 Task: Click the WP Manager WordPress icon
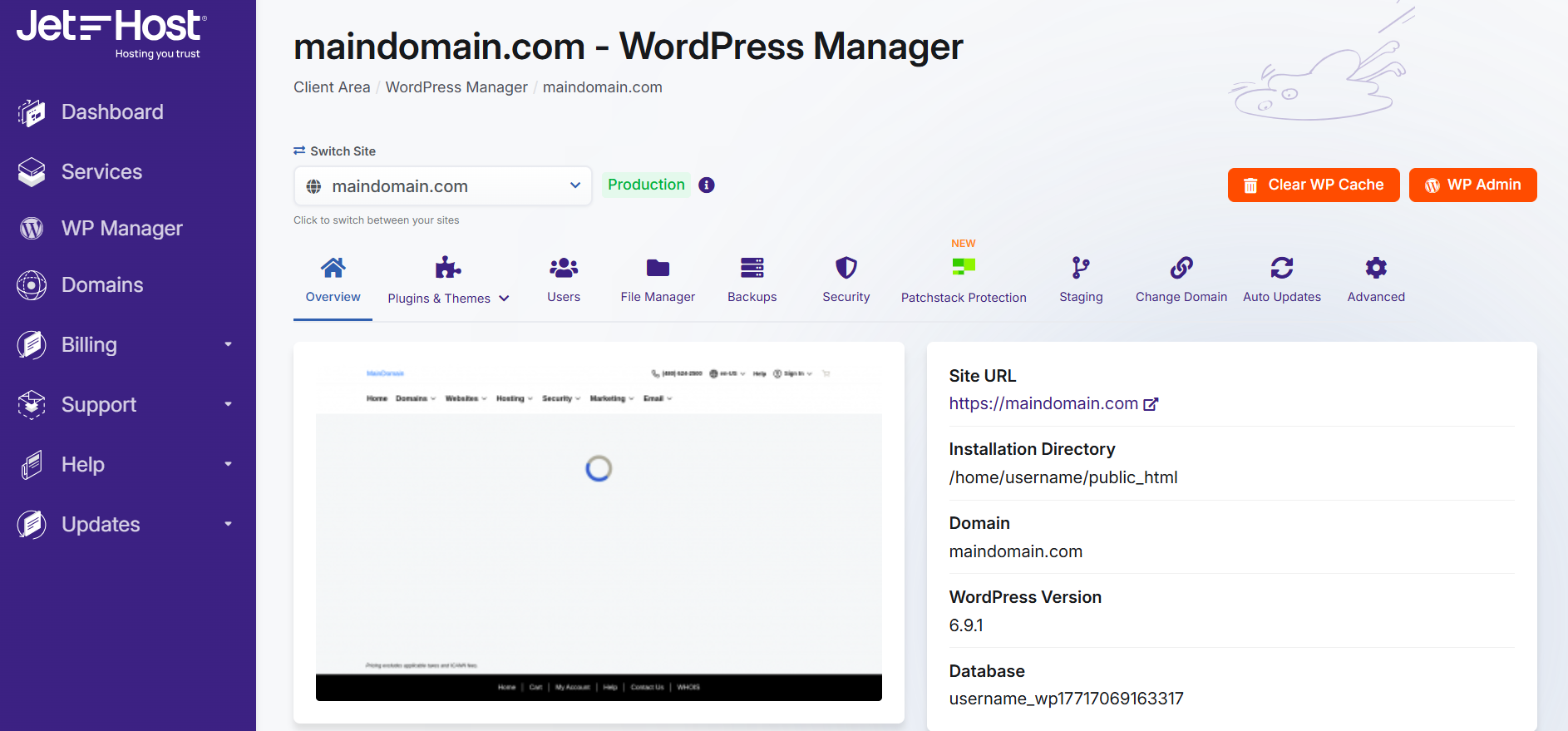tap(32, 229)
